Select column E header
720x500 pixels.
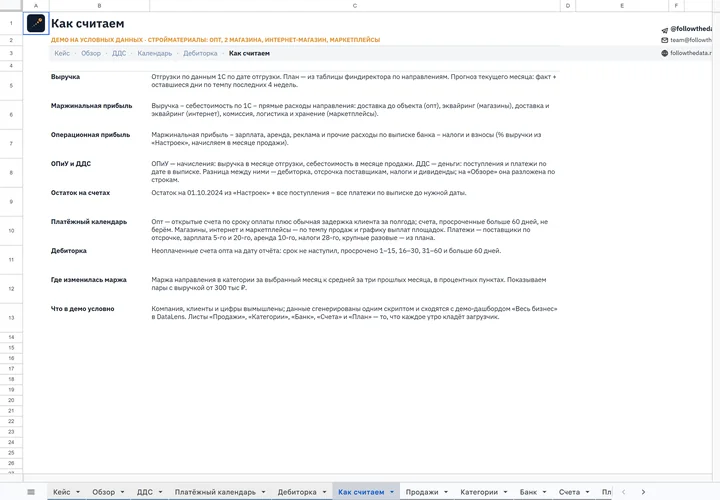622,6
